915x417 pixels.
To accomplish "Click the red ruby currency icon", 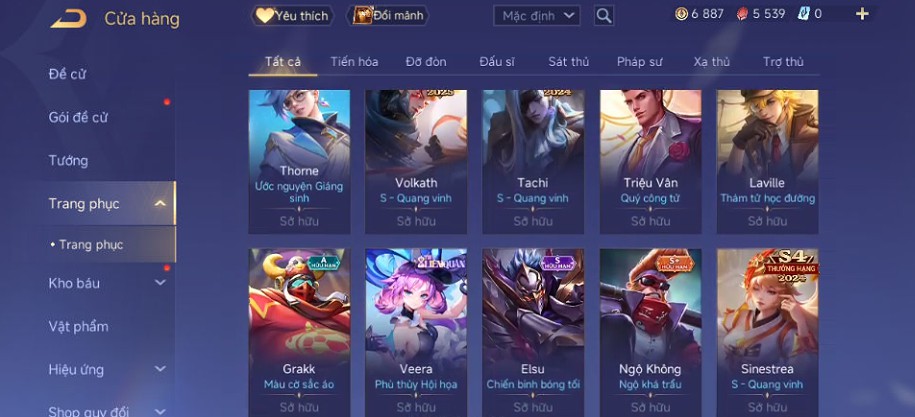I will pyautogui.click(x=742, y=14).
